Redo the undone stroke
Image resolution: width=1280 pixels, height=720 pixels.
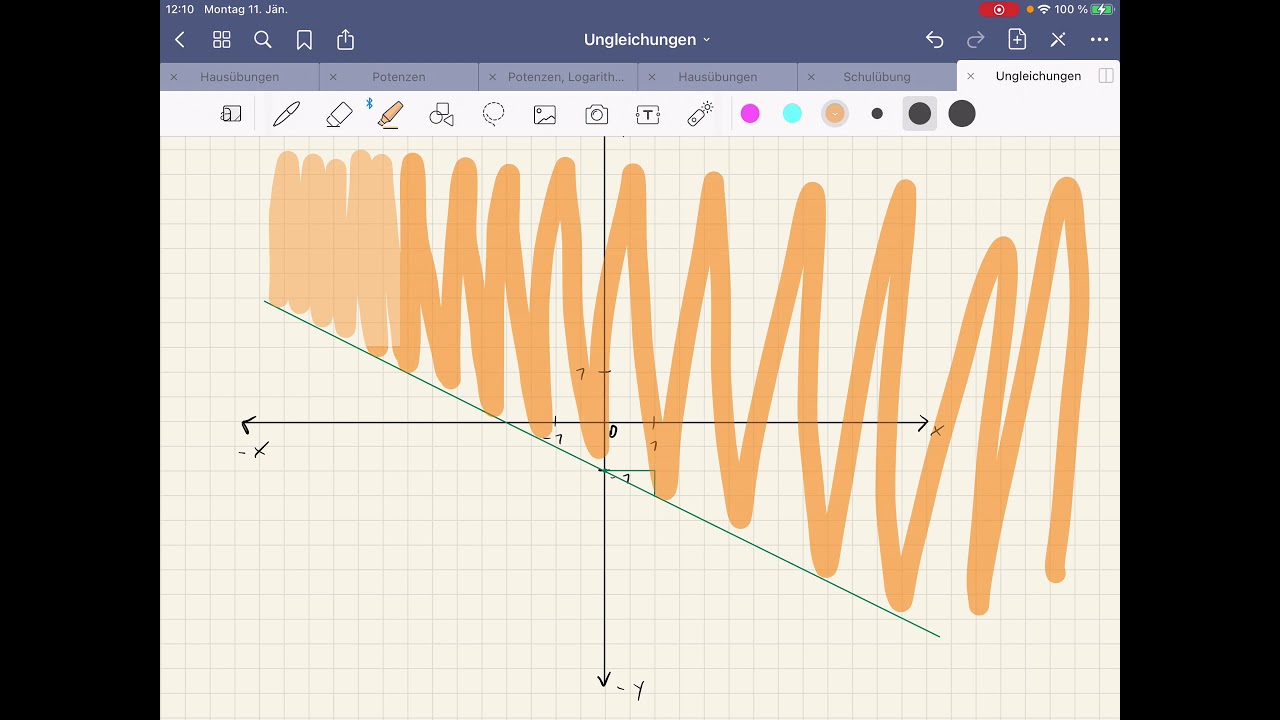tap(976, 40)
